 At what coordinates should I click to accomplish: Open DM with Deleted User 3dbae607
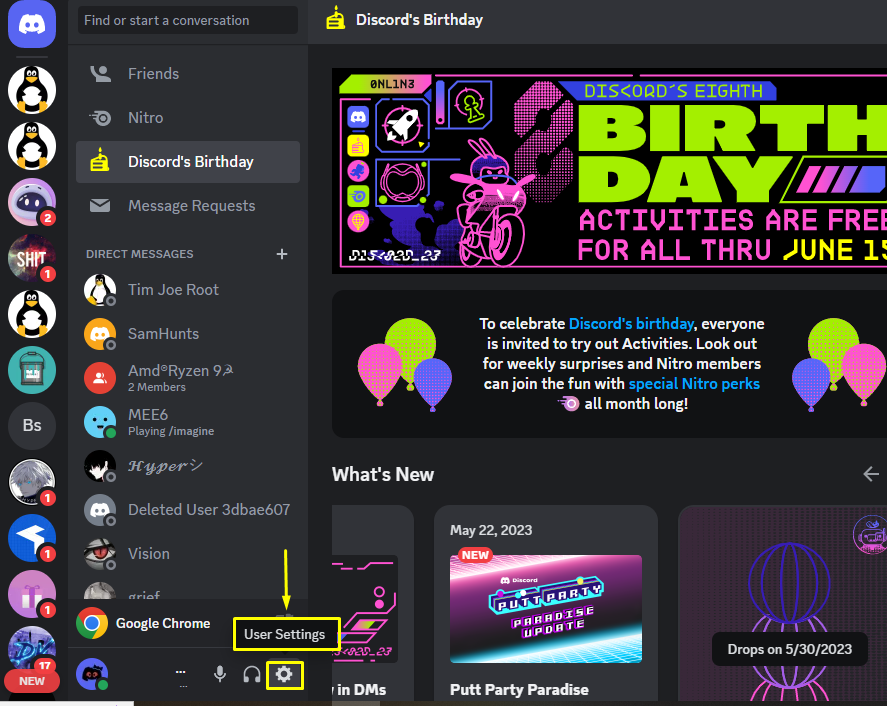(x=188, y=510)
